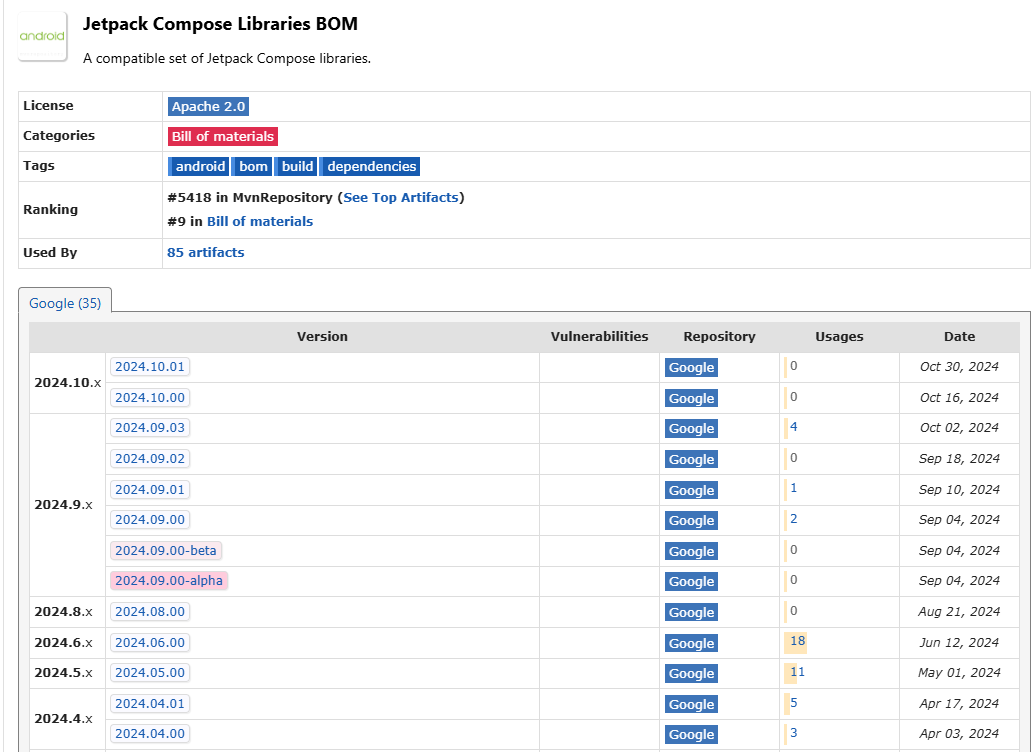Open version 2024.09.01
Image resolution: width=1036 pixels, height=752 pixels.
point(150,490)
